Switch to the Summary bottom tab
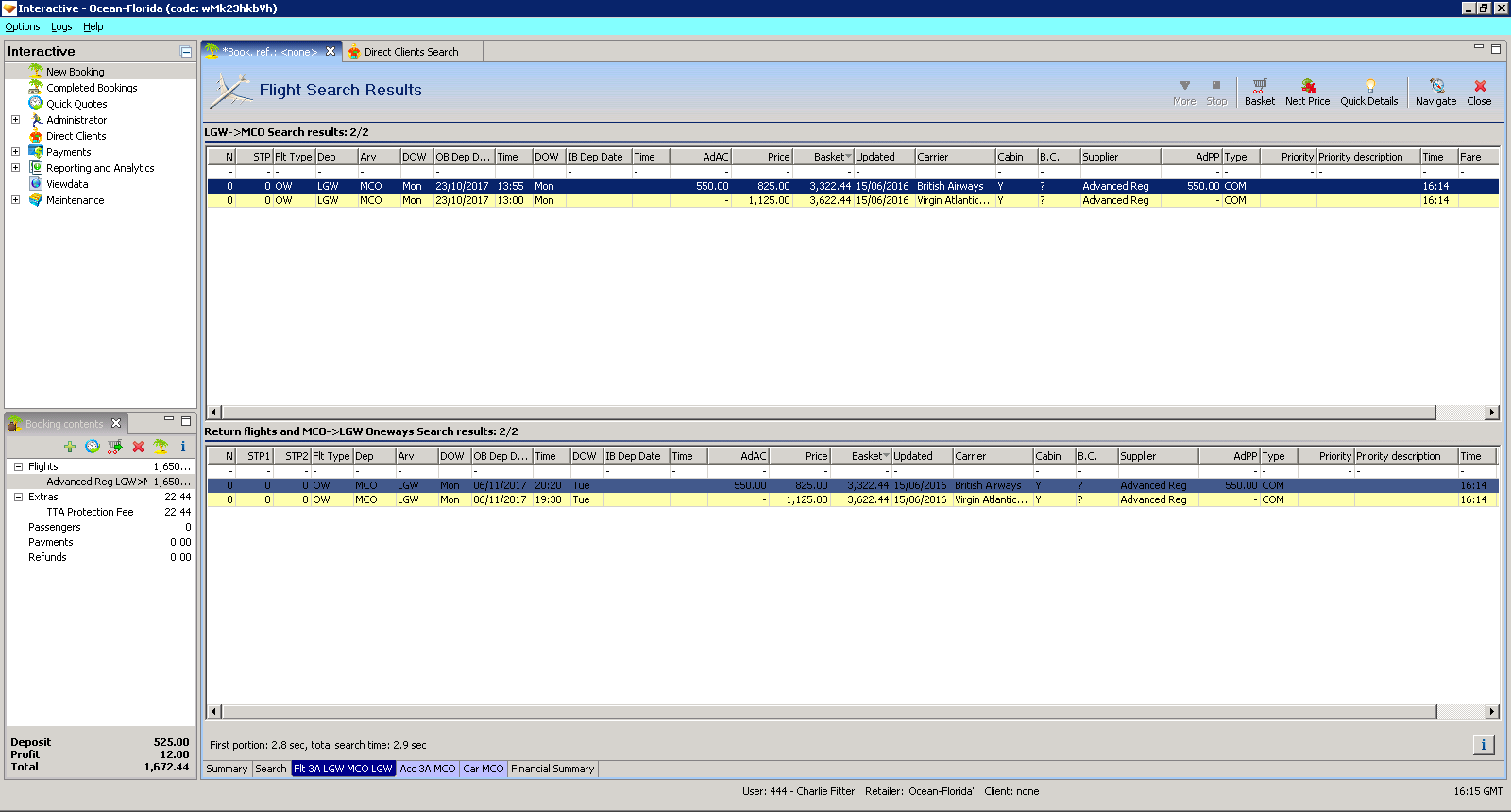 227,769
